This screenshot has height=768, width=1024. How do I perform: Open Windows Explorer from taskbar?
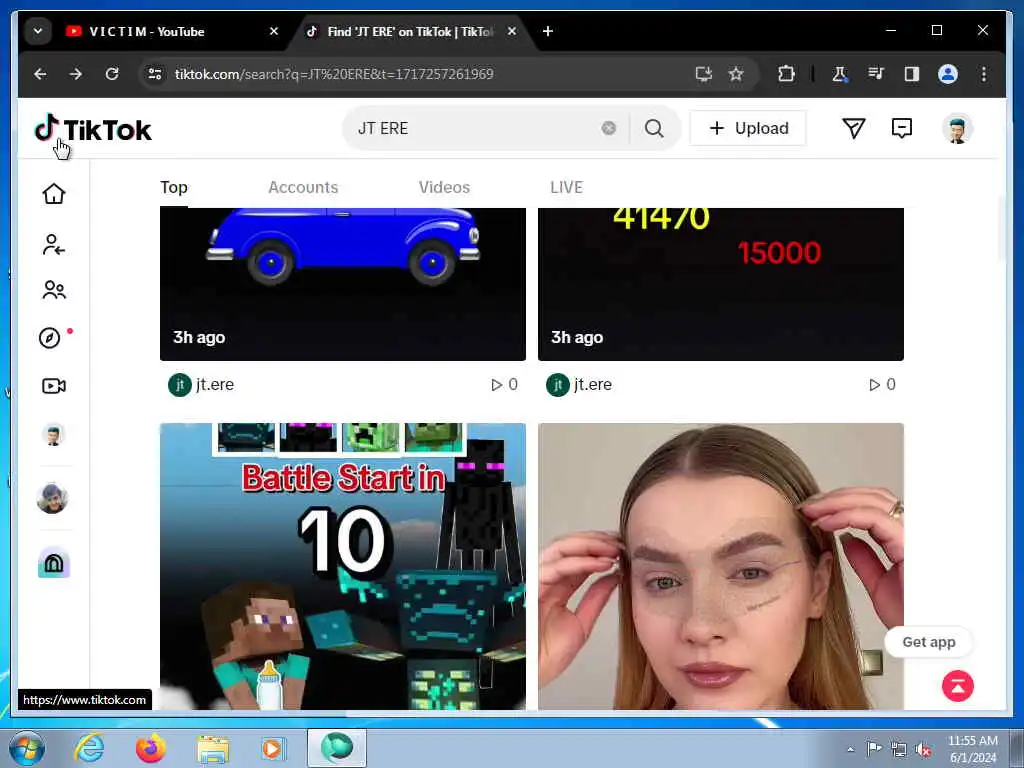(213, 748)
